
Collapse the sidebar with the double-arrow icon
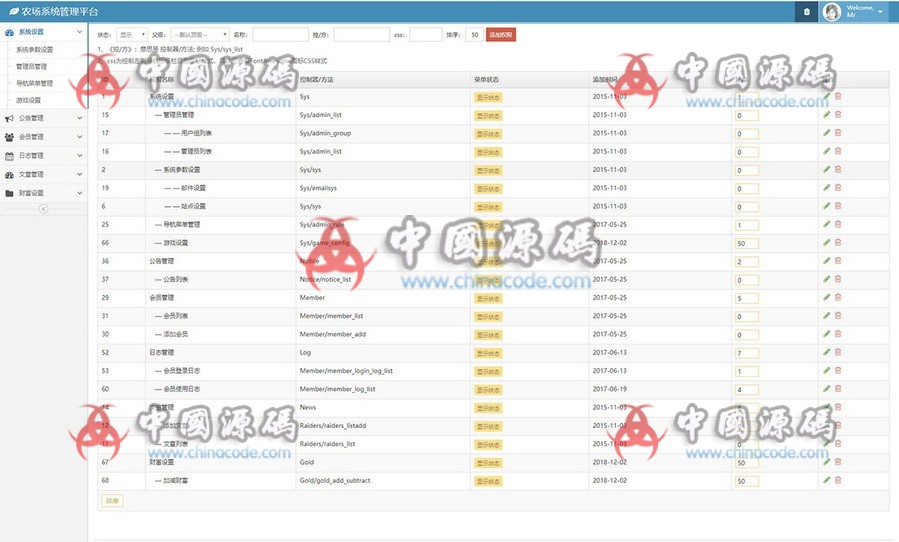(43, 209)
